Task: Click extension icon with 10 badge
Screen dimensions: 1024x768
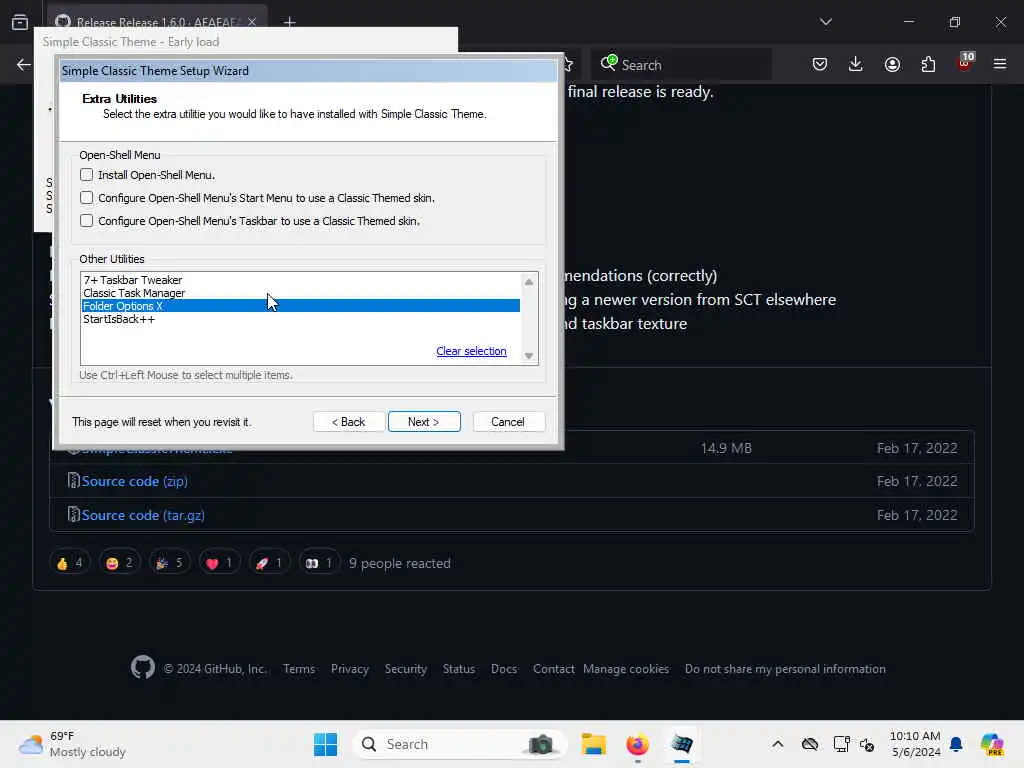Action: click(x=965, y=63)
